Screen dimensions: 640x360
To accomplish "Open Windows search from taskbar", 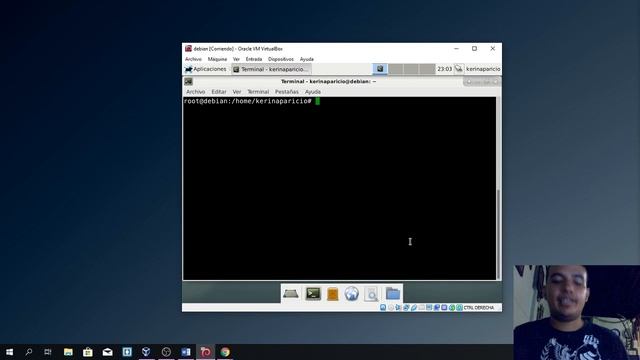I will 29,352.
